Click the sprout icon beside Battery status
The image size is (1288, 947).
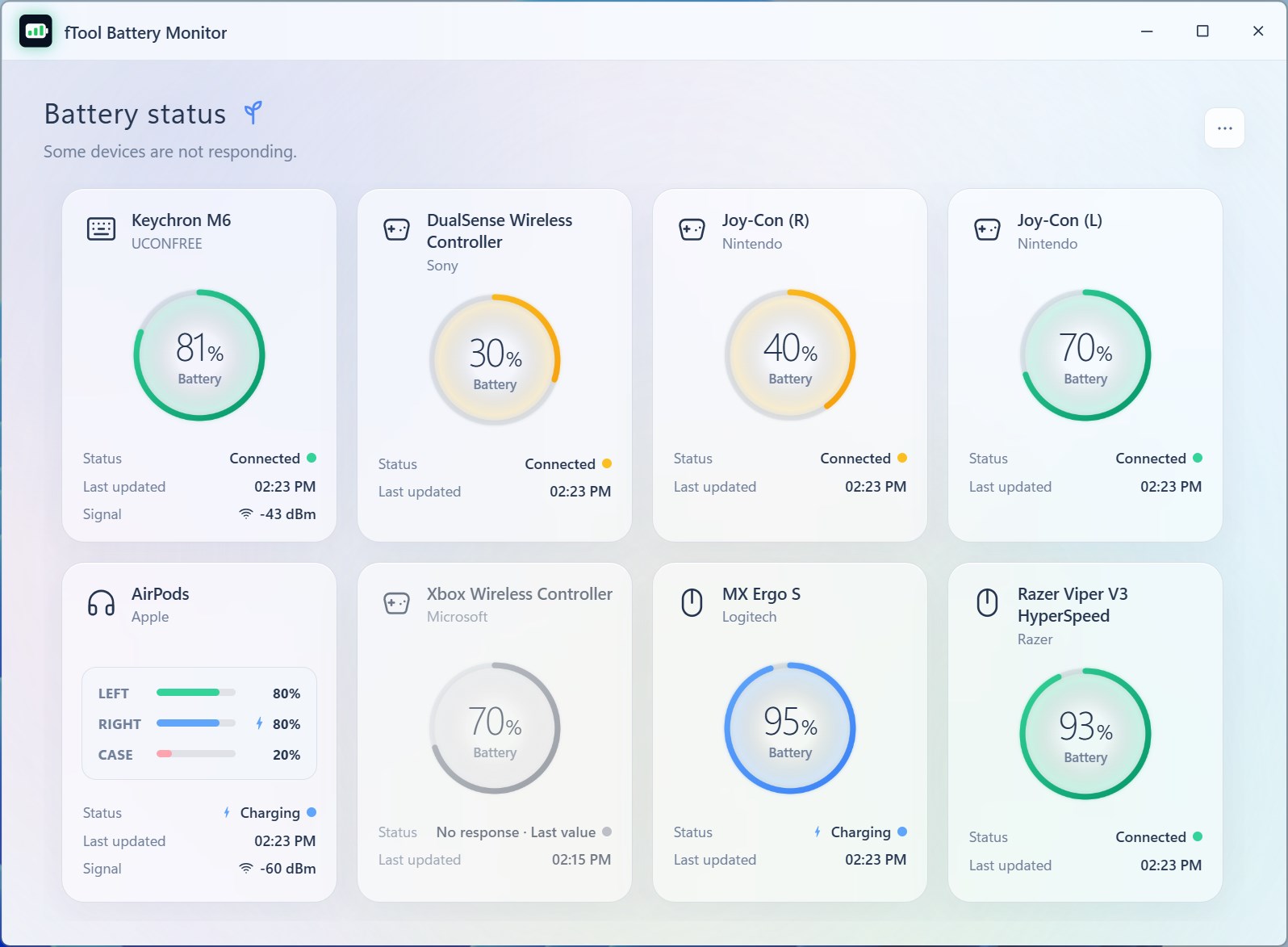click(253, 113)
